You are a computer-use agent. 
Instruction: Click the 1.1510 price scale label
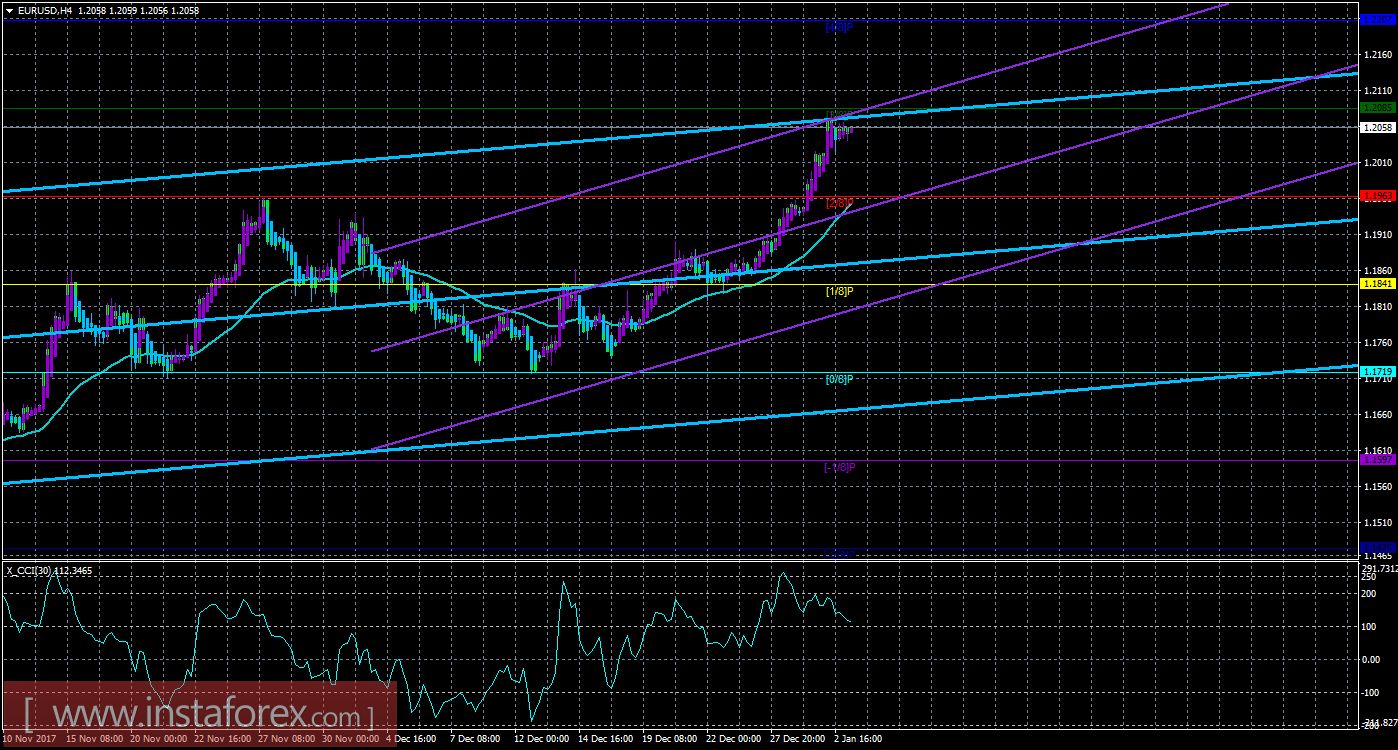pos(1377,523)
